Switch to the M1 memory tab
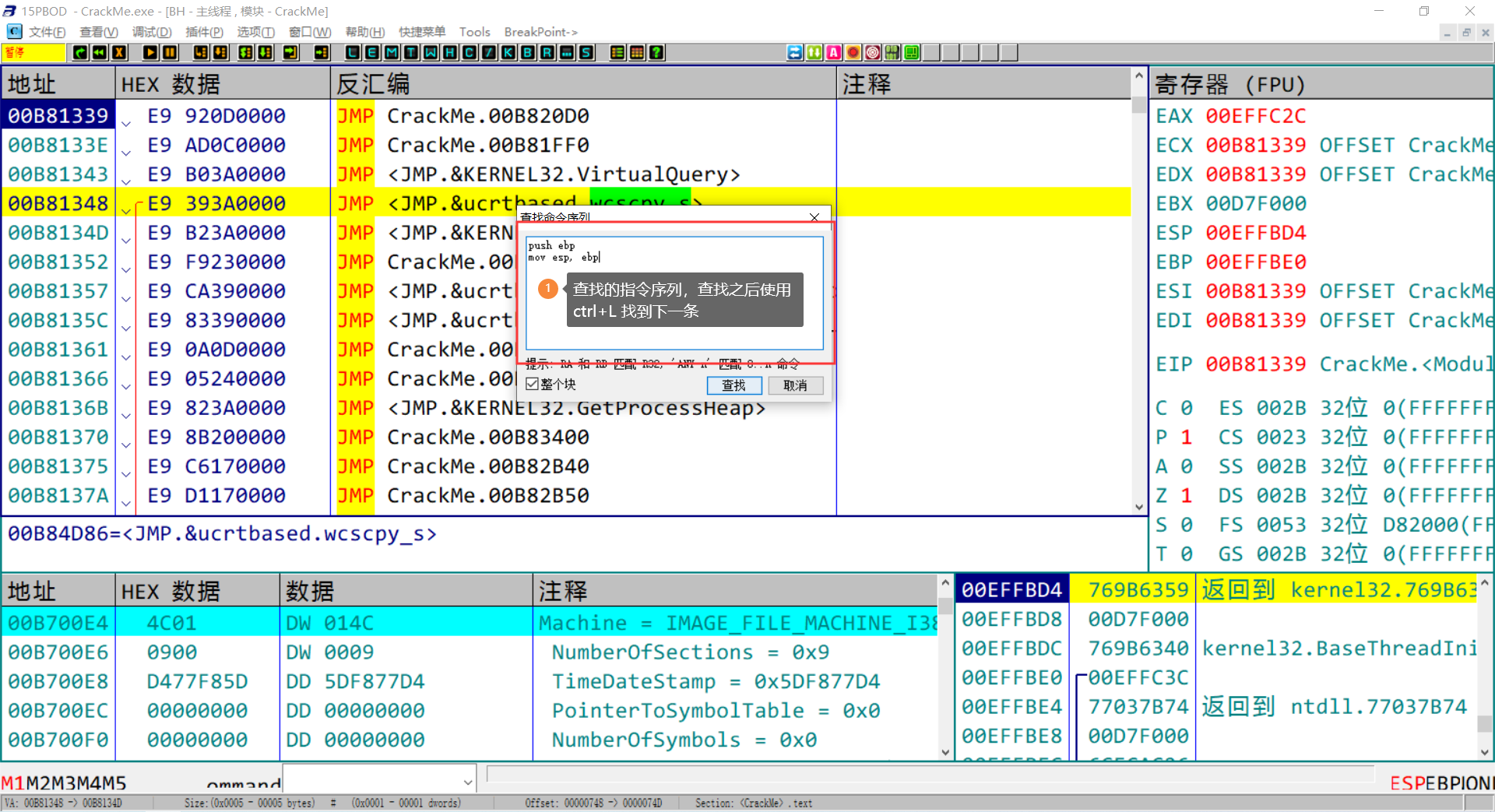Screen dimensions: 1495x812 click(x=13, y=783)
